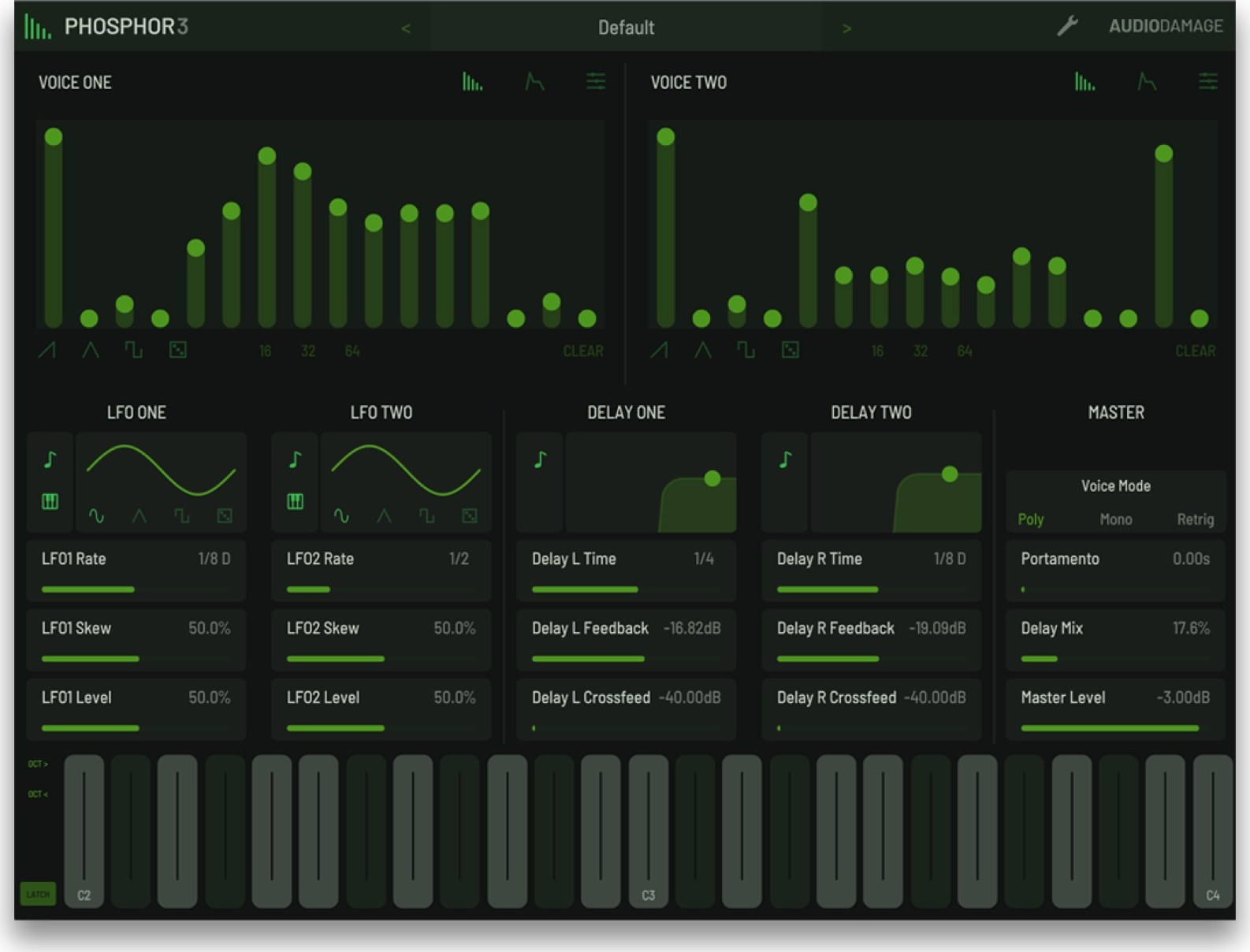Viewport: 1250px width, 952px height.
Task: Randomize Voice Two partials with dice icon
Action: 791,350
